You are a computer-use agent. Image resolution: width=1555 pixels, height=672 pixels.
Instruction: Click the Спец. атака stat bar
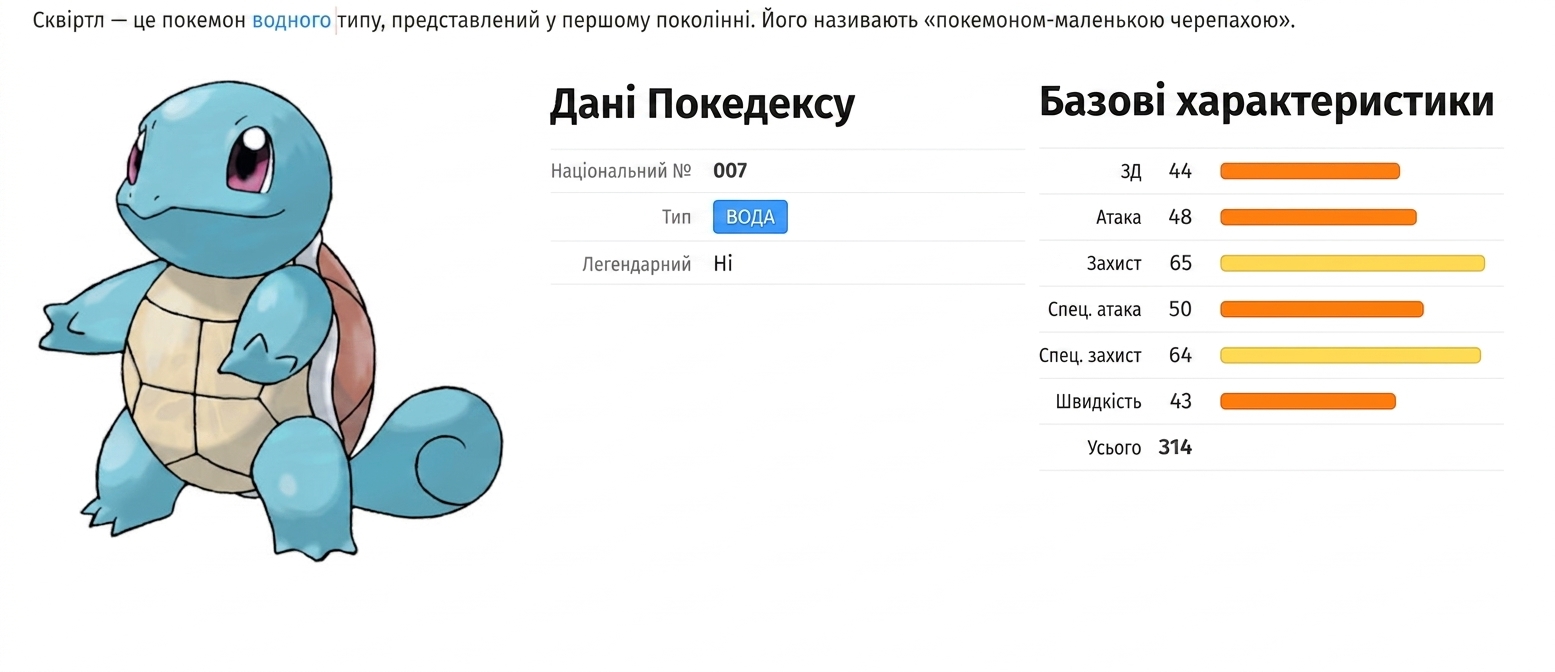coord(1321,309)
